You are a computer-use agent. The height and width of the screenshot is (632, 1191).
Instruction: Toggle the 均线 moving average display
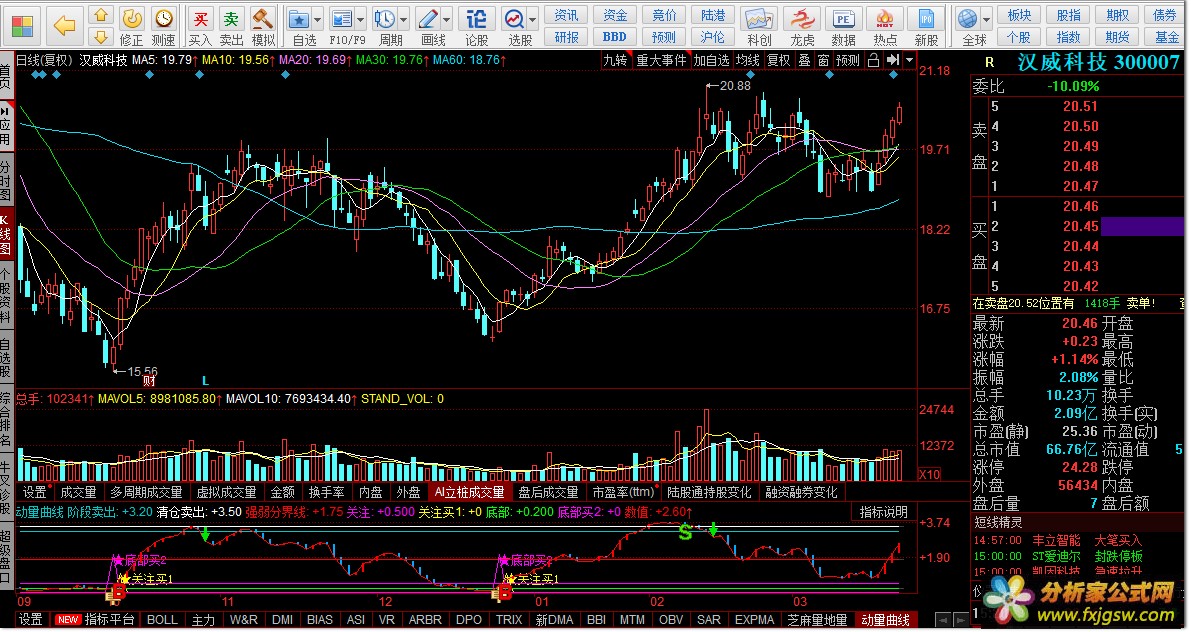748,60
